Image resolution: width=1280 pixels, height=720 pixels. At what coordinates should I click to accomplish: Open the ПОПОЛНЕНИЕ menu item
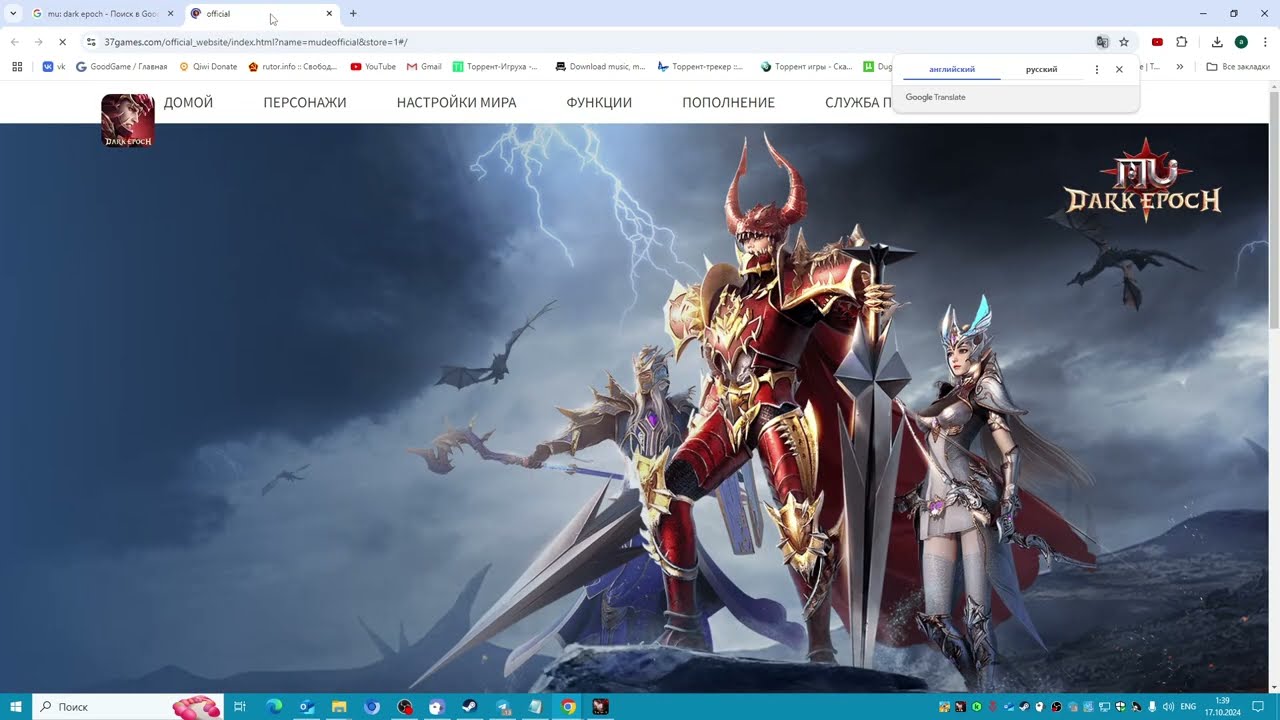click(728, 102)
